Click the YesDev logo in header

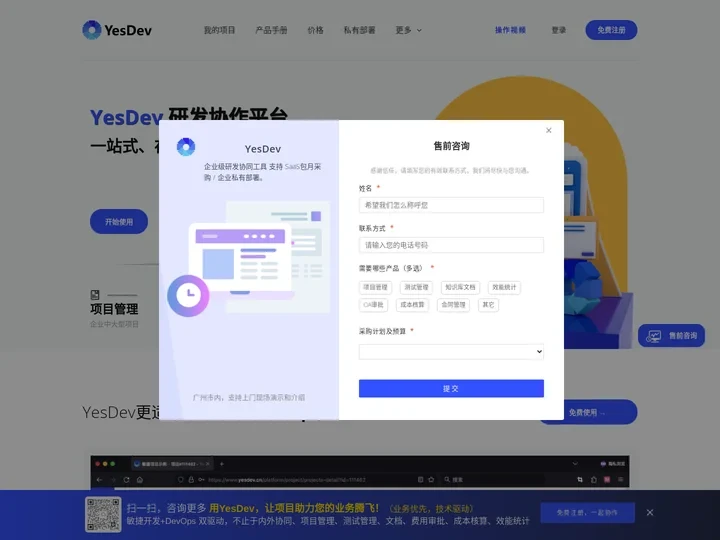pyautogui.click(x=117, y=30)
